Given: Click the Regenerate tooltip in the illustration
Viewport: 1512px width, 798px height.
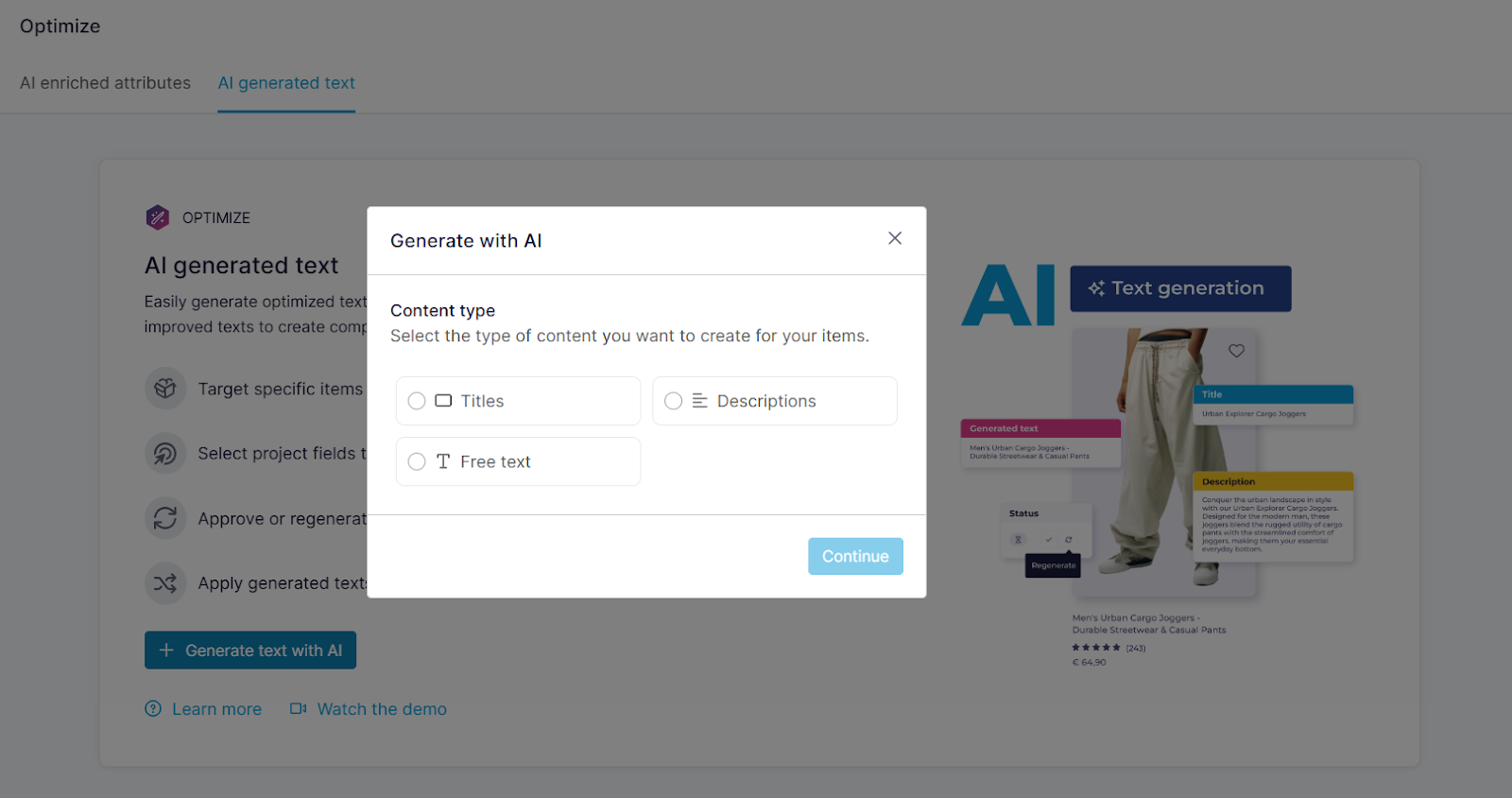Looking at the screenshot, I should click(1053, 565).
